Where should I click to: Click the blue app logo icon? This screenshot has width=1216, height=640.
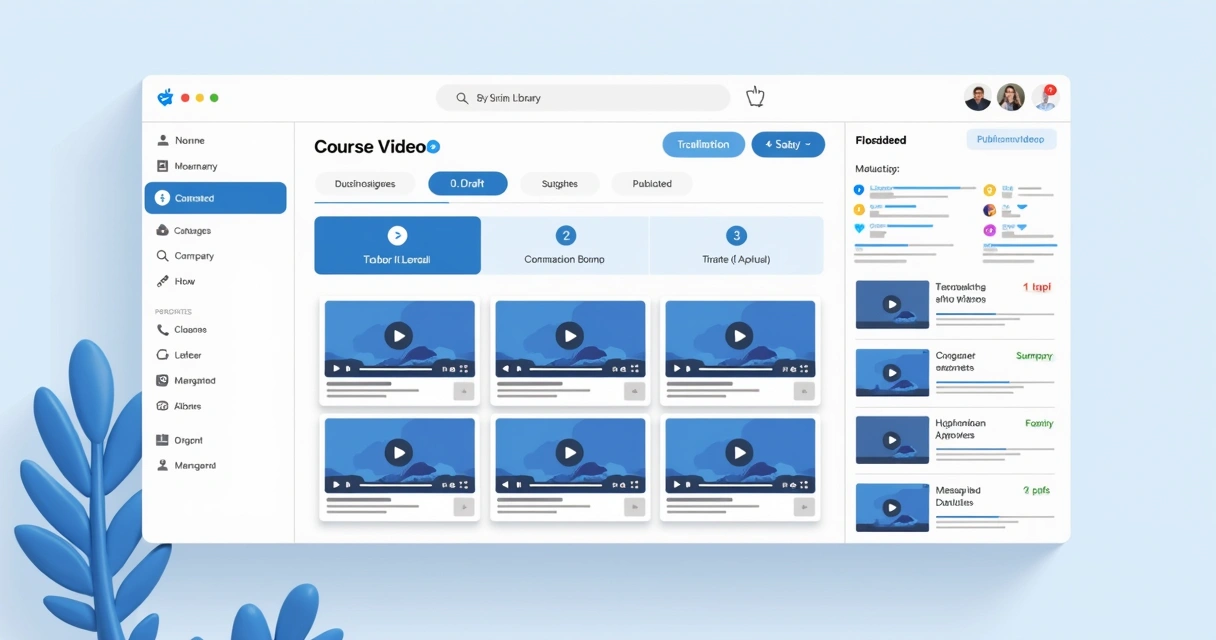(166, 97)
